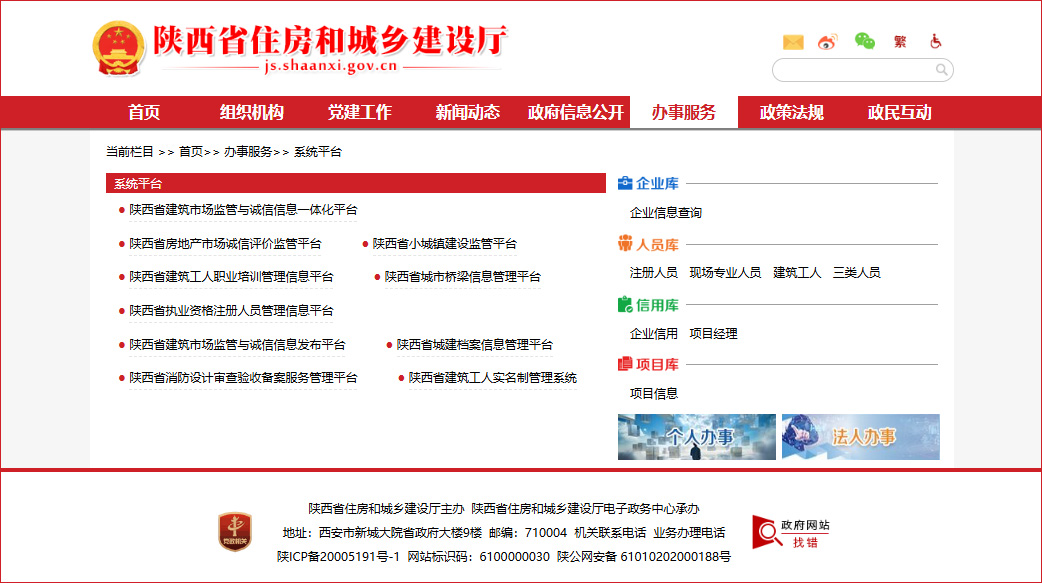Open 陕西省小城镇建设监管平台 link
Viewport: 1042px width, 583px height.
(444, 244)
